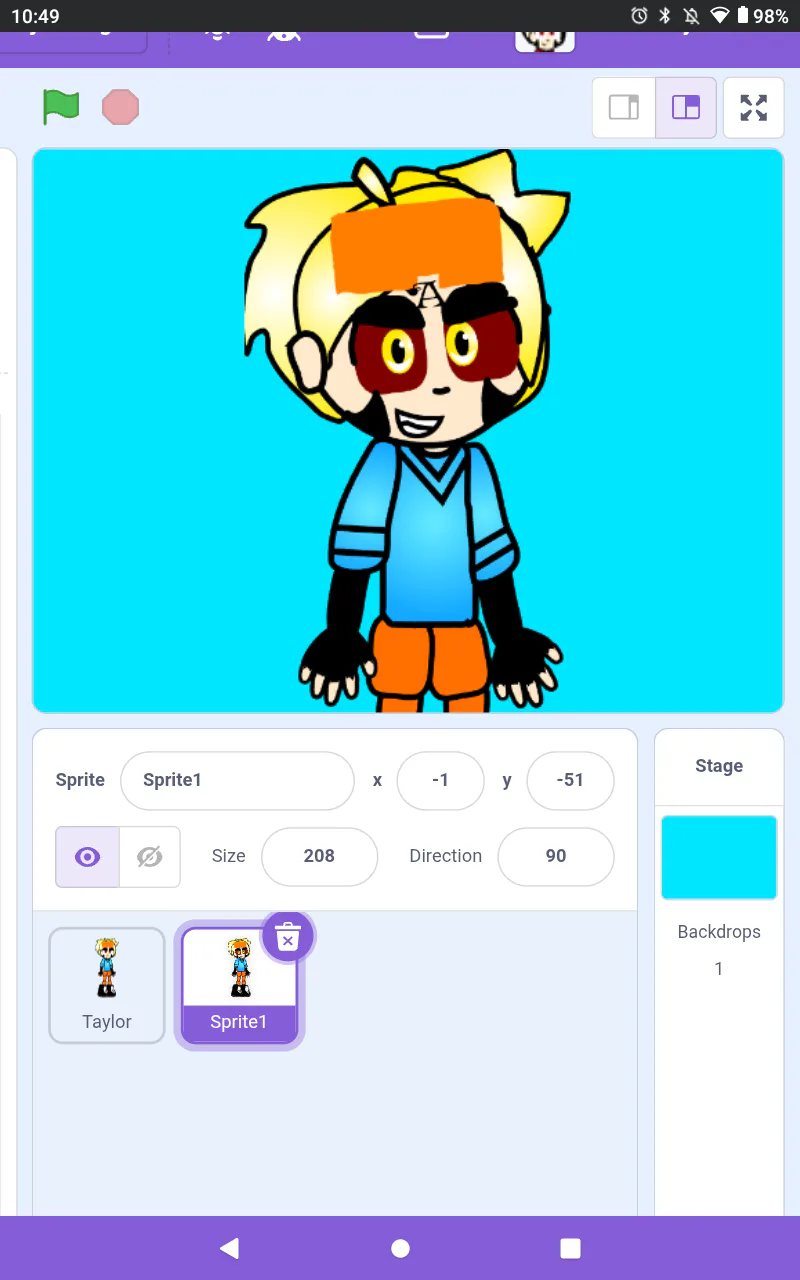
Task: Tap the Android recent apps button
Action: tap(570, 1247)
